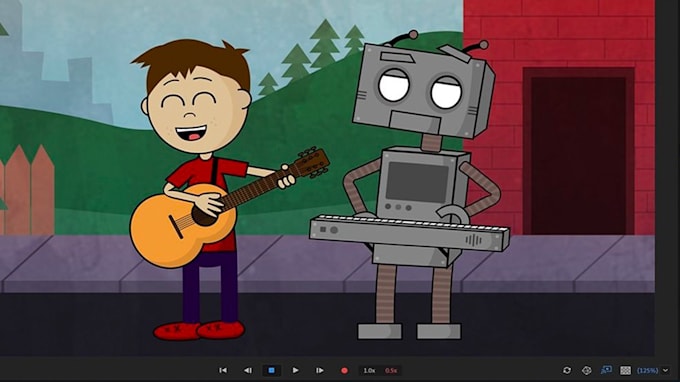Open the zoom level dropdown arrow
The image size is (680, 382).
665,370
